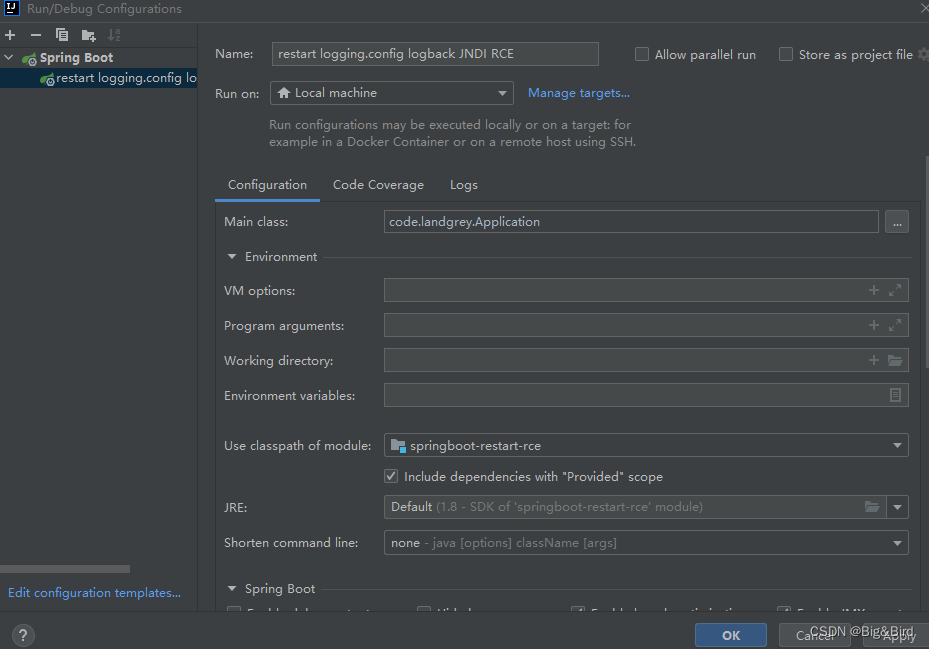Check Store as project file
The height and width of the screenshot is (649, 929).
[x=786, y=54]
